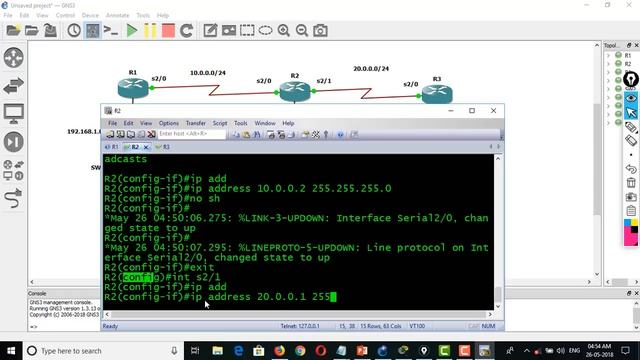The height and width of the screenshot is (360, 640).
Task: Click the trash bin in the overlay toolbar
Action: [631, 182]
